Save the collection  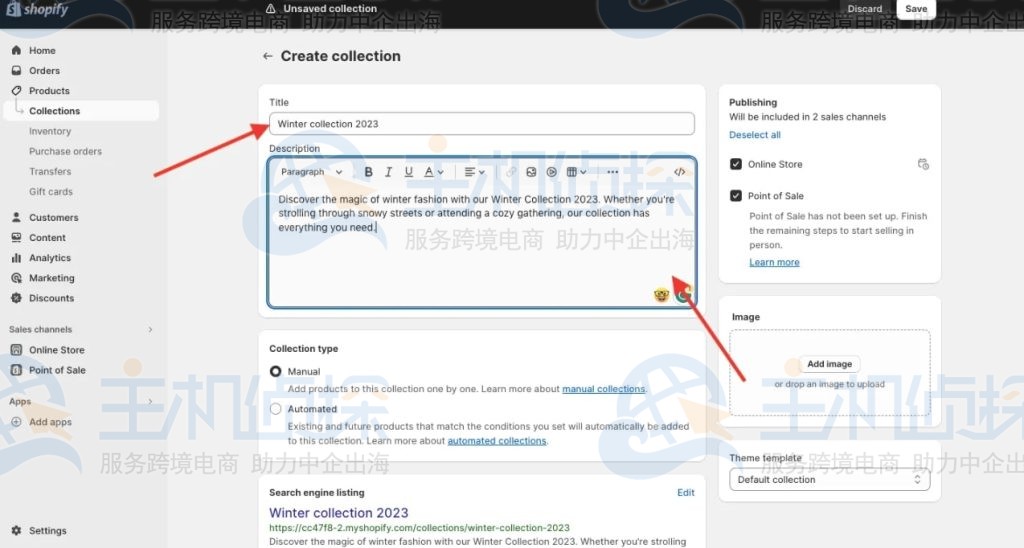pyautogui.click(x=916, y=9)
